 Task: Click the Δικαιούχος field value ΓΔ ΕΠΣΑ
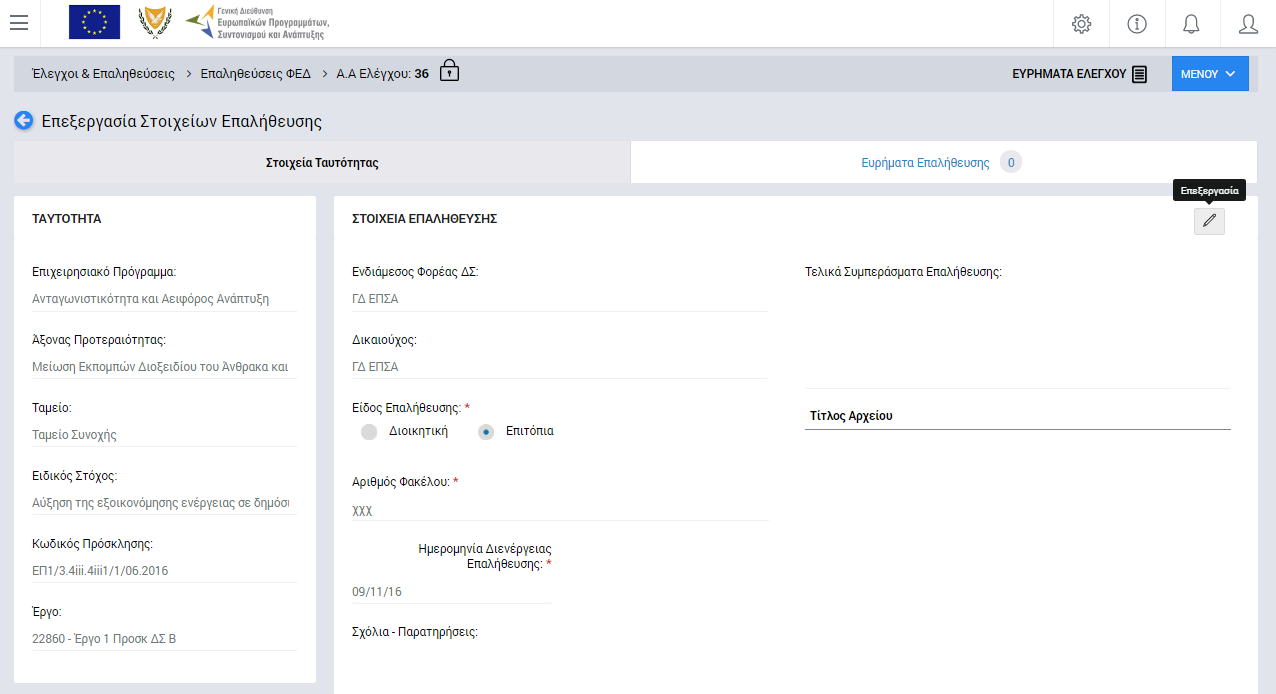tap(560, 366)
